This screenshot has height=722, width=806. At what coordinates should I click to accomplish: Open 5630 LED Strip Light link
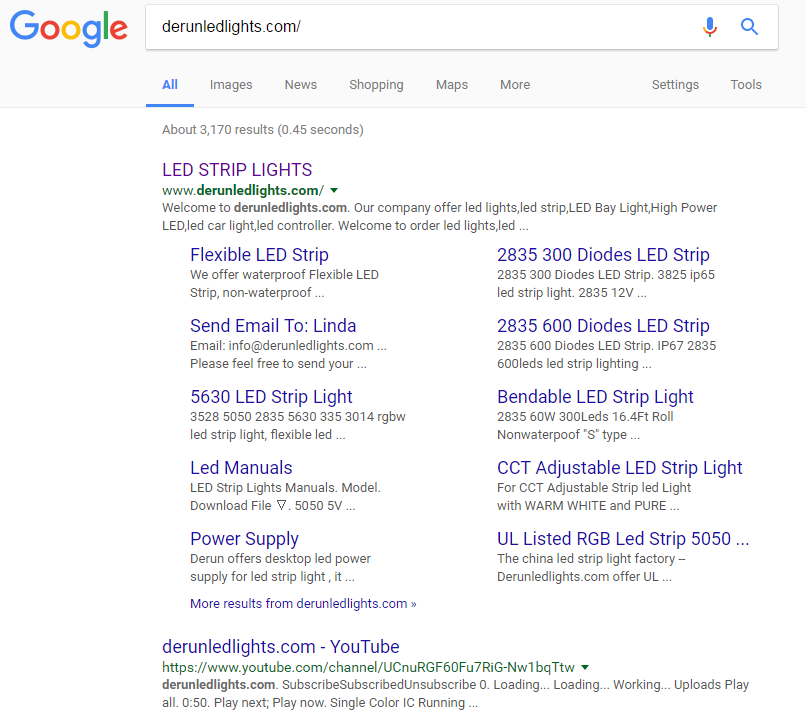pos(271,397)
